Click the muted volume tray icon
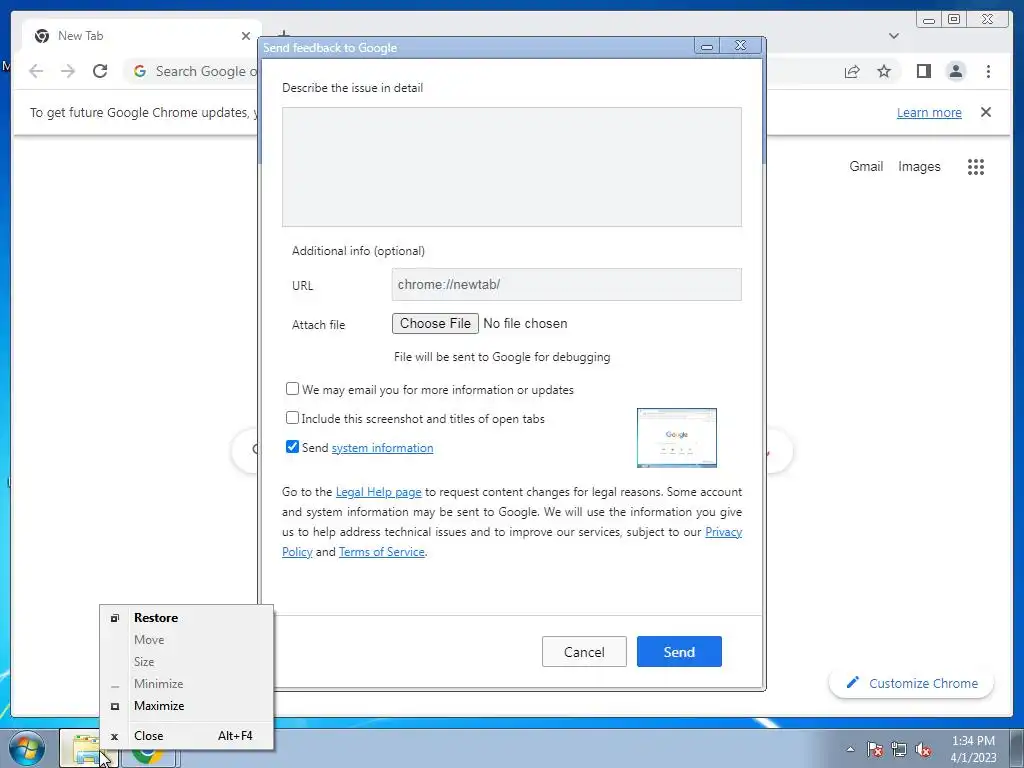Viewport: 1024px width, 768px height. click(923, 749)
